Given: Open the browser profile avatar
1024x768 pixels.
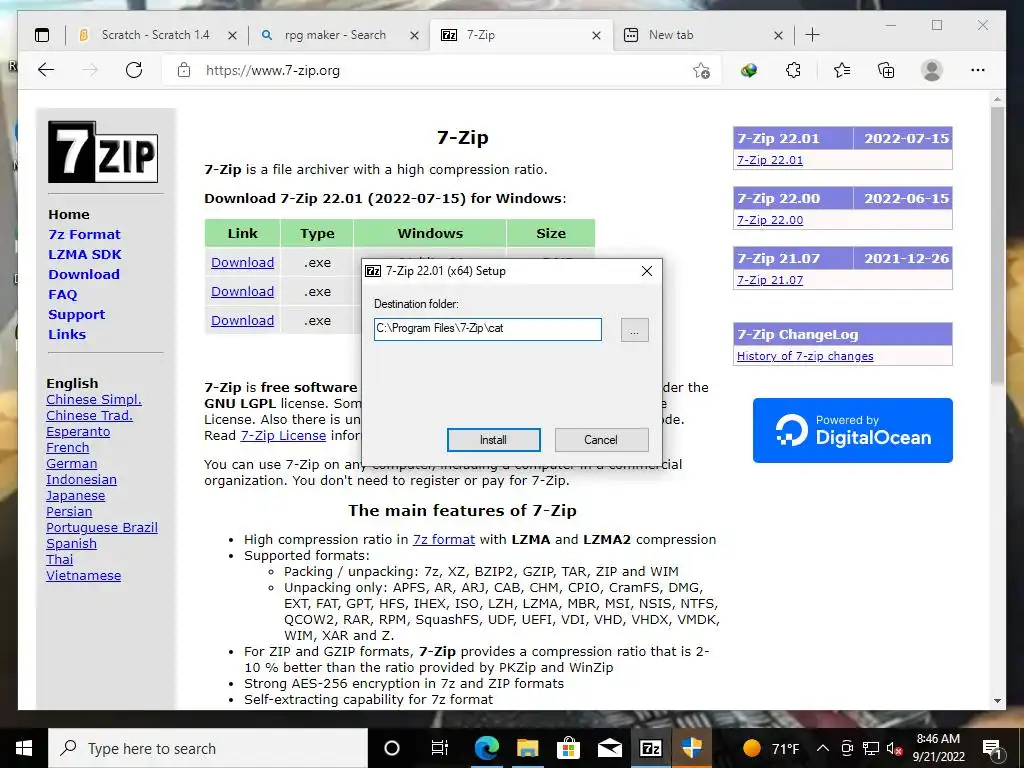Looking at the screenshot, I should coord(932,70).
